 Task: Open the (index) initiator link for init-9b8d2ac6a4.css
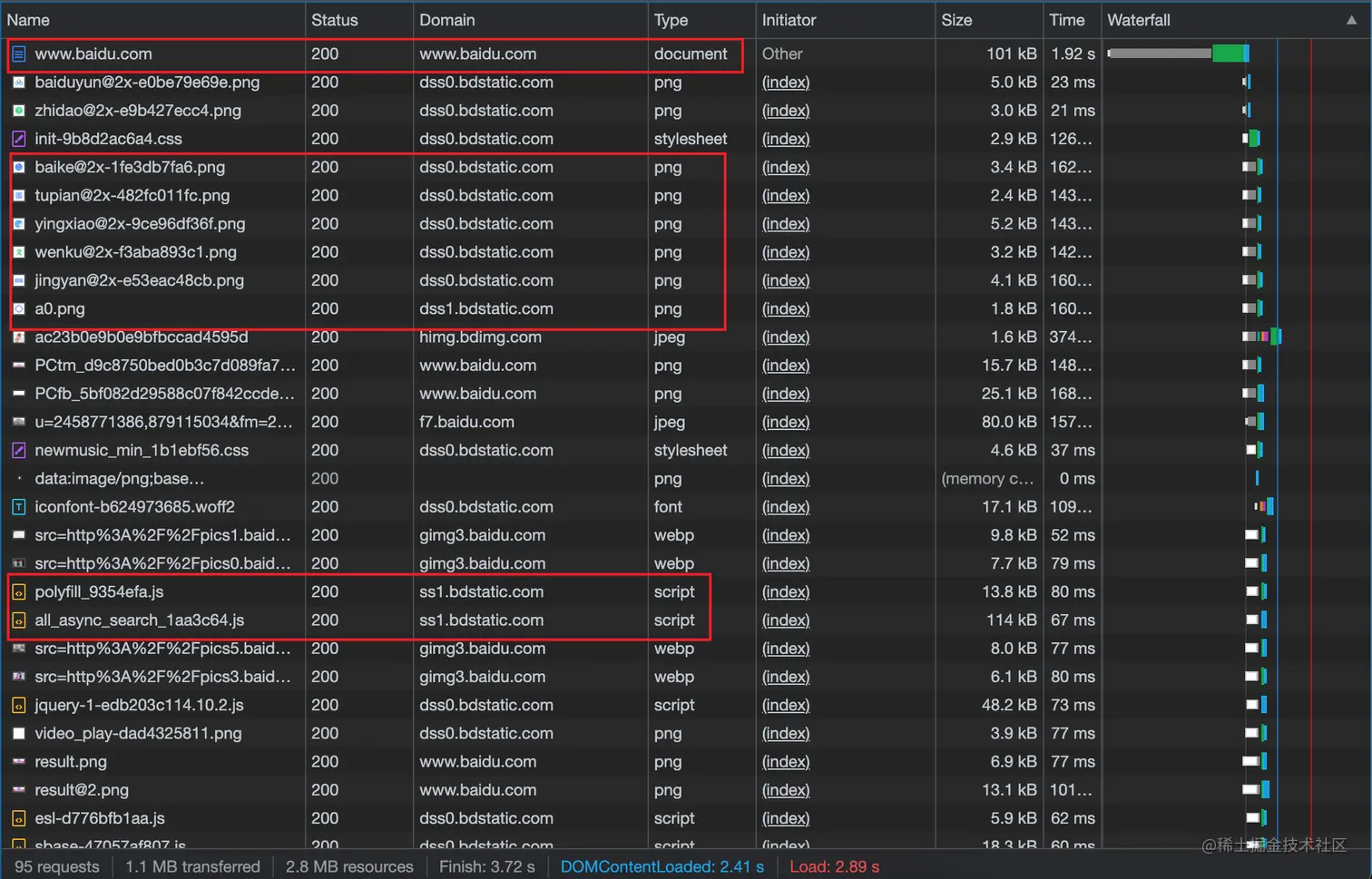786,139
